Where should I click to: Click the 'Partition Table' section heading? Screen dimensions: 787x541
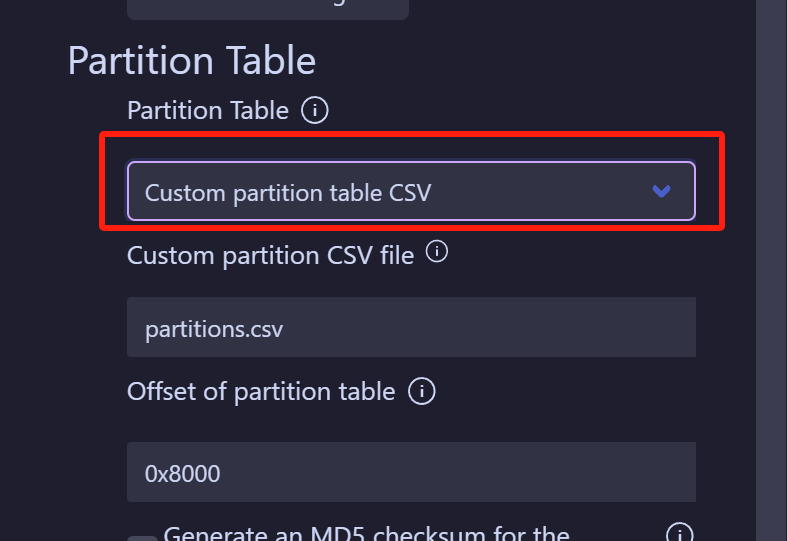192,61
